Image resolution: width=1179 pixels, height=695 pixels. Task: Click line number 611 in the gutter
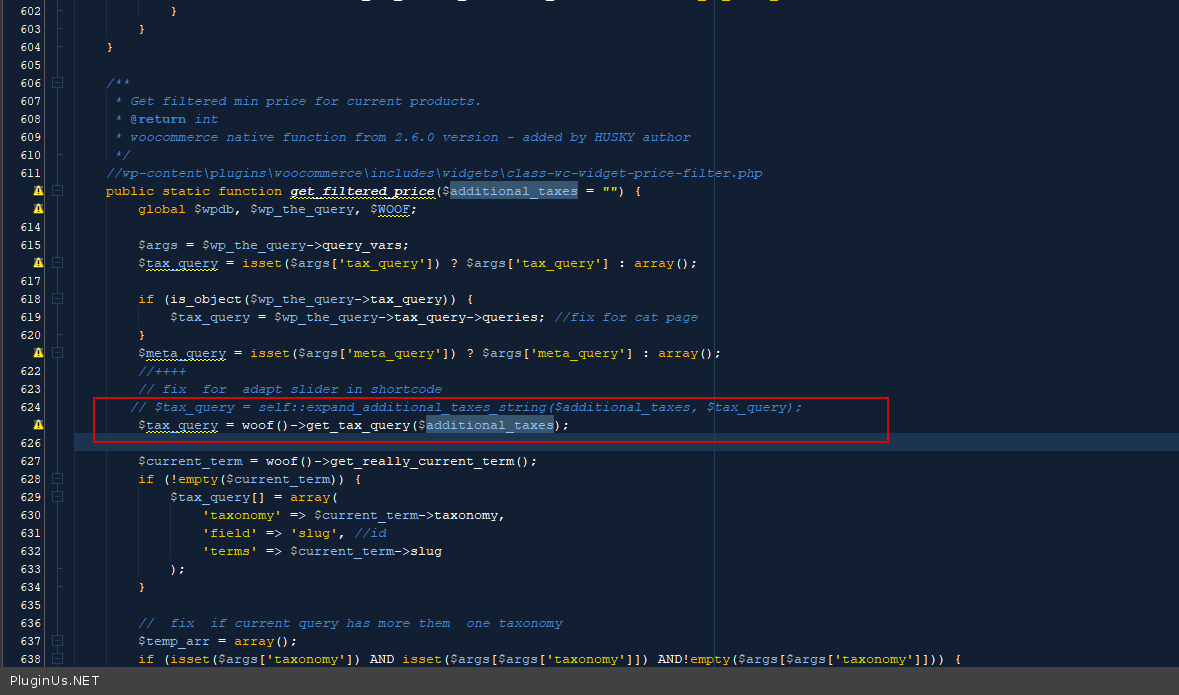[30, 173]
